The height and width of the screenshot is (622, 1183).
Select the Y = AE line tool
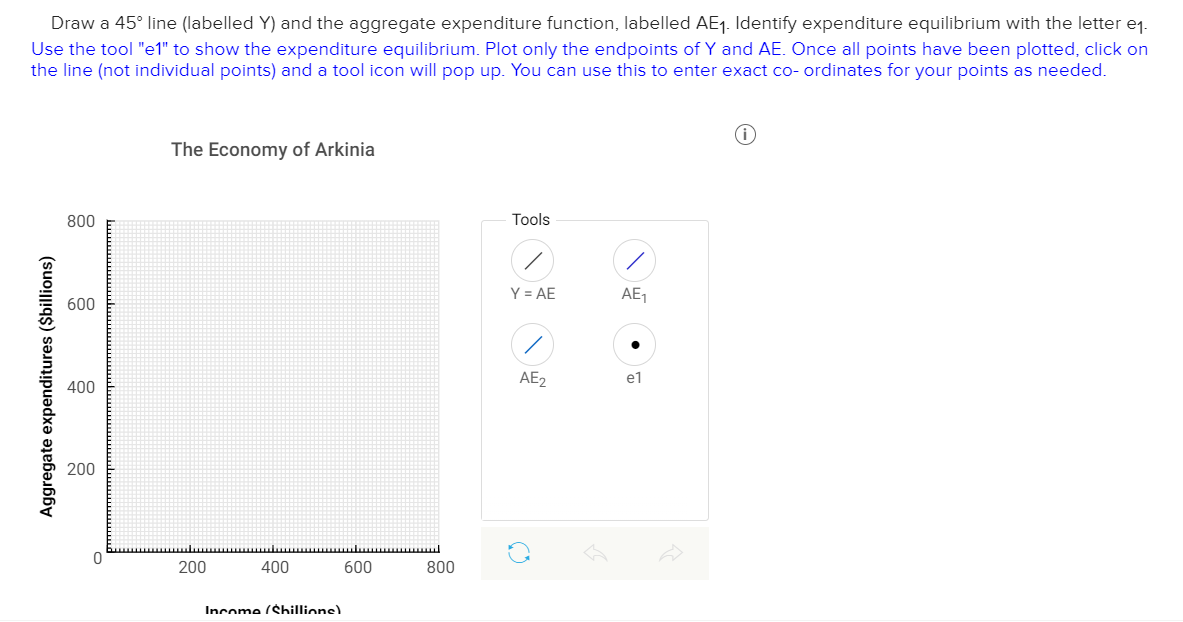pos(532,260)
